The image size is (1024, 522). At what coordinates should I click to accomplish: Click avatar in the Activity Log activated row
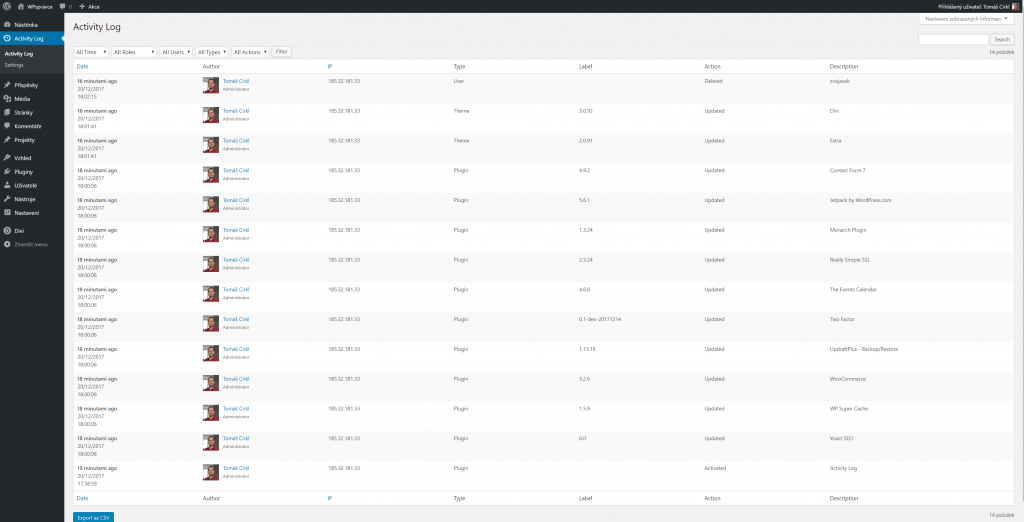pos(211,472)
